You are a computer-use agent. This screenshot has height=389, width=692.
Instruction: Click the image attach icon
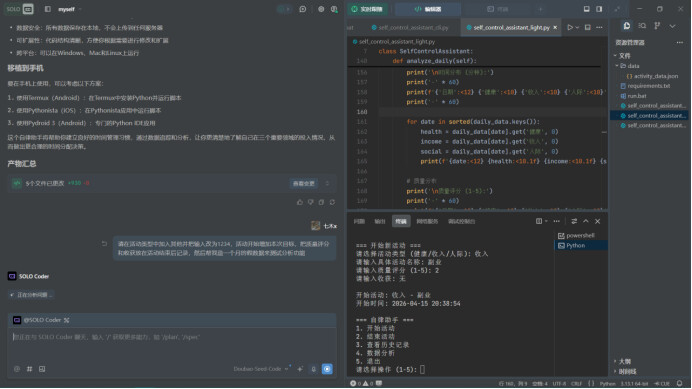[x=42, y=369]
